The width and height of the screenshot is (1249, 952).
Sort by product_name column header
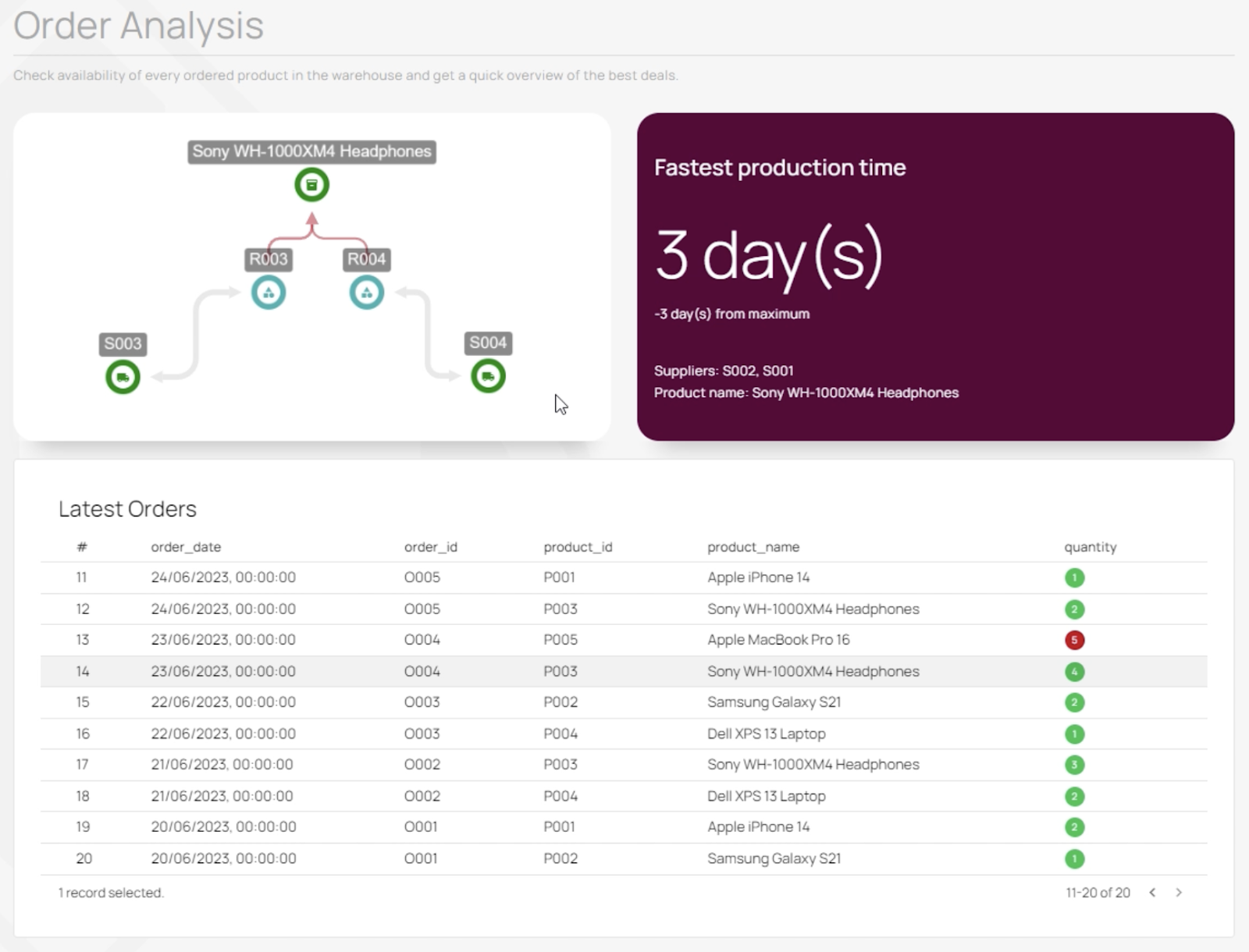point(753,547)
